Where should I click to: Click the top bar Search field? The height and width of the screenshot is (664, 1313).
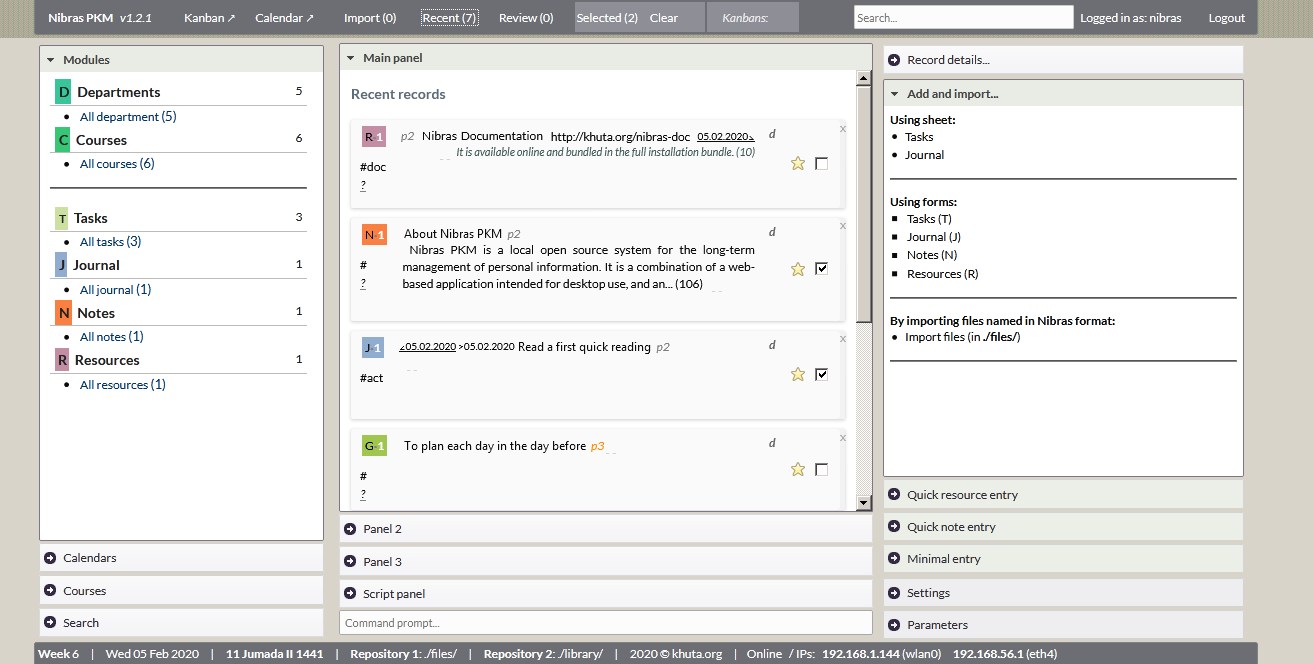[963, 18]
